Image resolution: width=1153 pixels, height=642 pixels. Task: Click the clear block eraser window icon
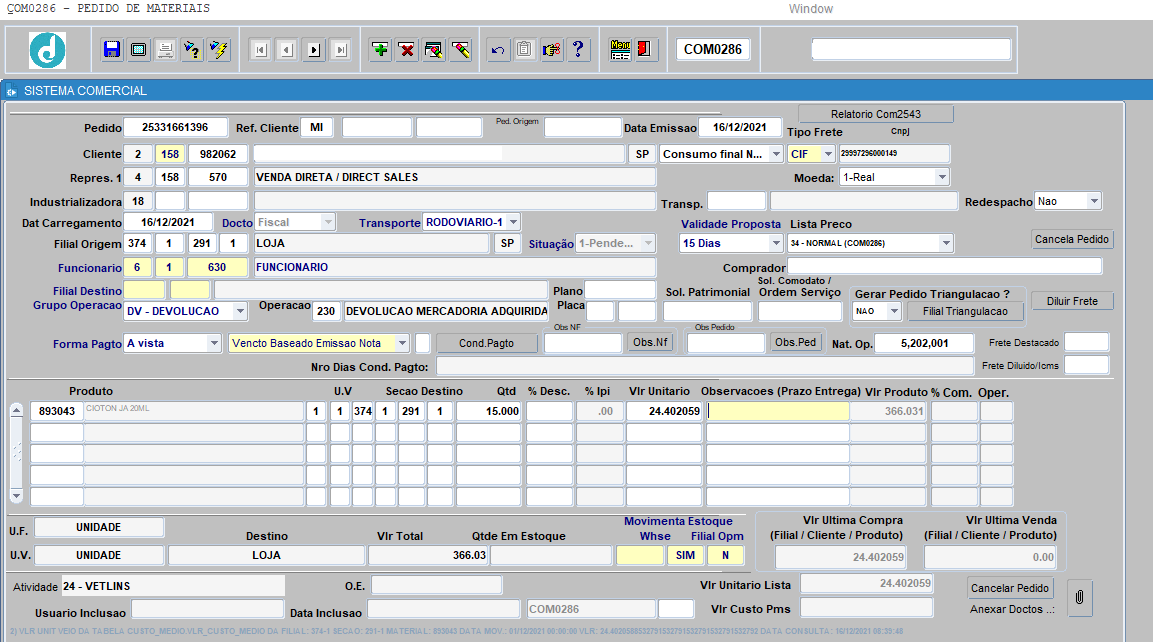434,49
